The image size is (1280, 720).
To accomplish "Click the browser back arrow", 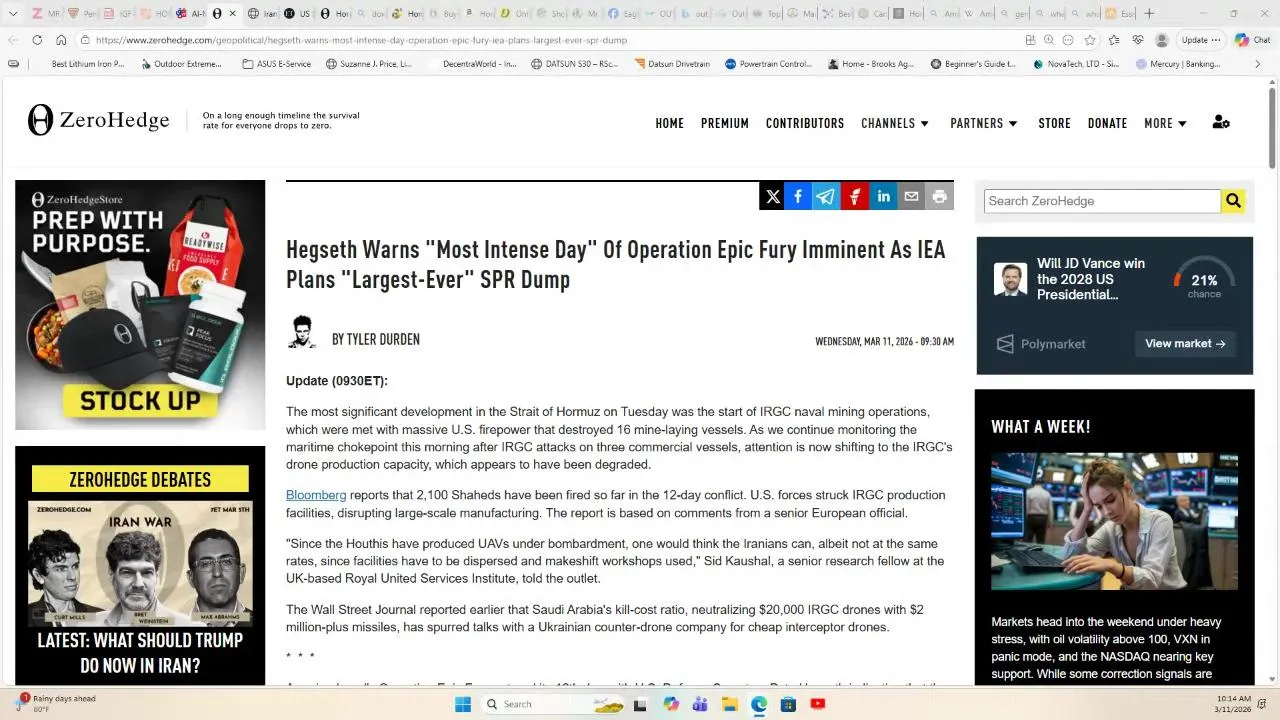I will (x=13, y=40).
